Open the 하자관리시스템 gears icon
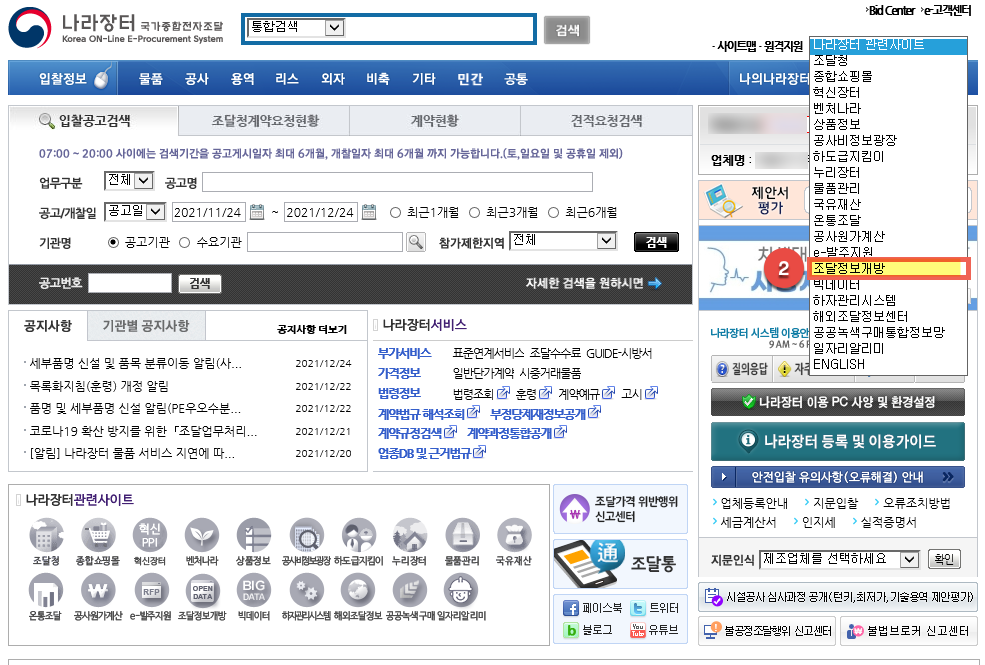The width and height of the screenshot is (985, 665). pyautogui.click(x=307, y=590)
